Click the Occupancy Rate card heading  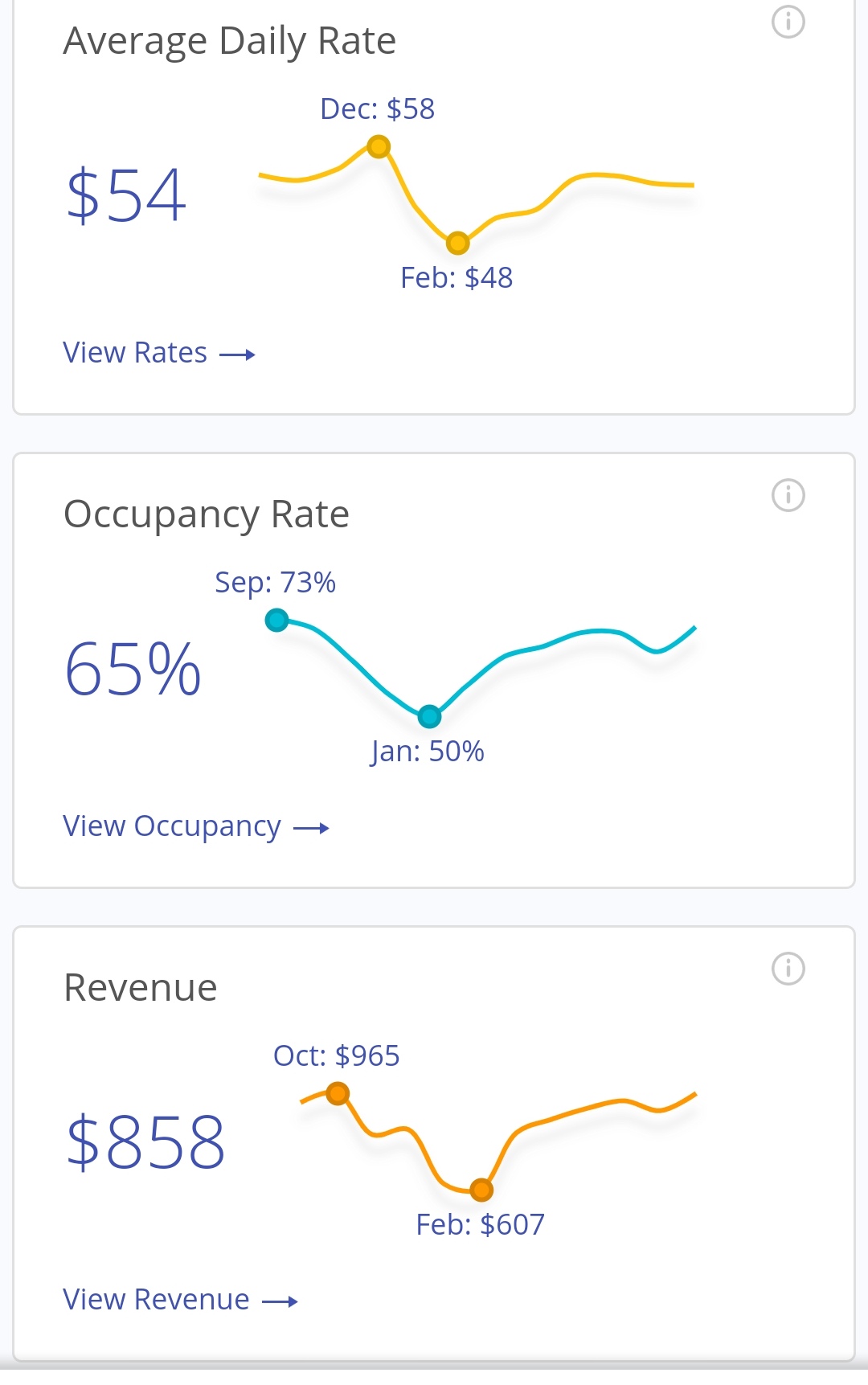click(x=207, y=514)
